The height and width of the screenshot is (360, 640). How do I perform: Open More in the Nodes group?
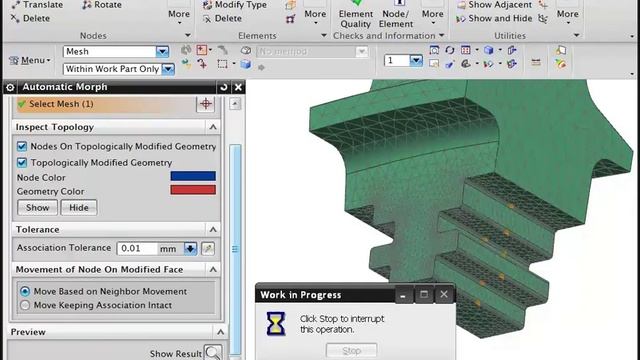(179, 15)
